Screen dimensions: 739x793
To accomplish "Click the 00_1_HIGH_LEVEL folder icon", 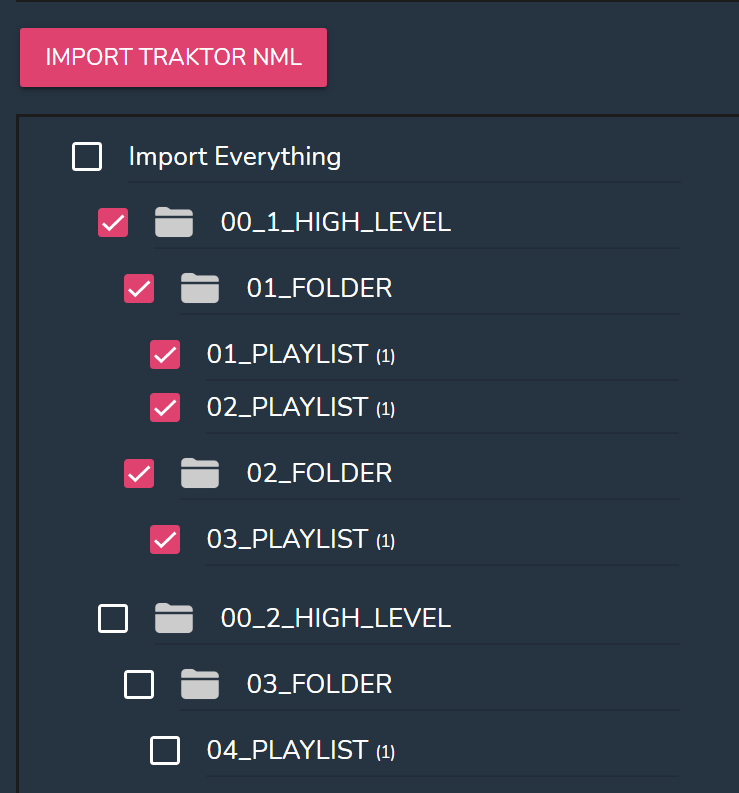I will pos(174,222).
